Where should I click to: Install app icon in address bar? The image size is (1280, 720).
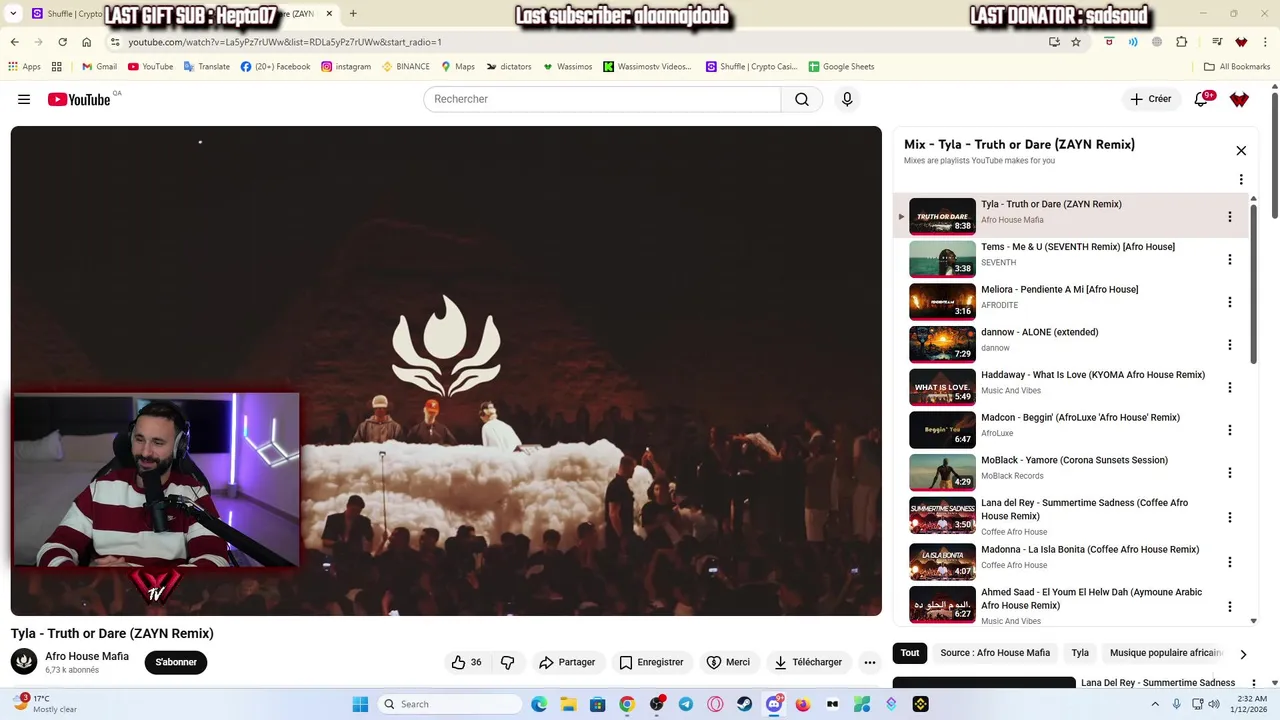1054,42
